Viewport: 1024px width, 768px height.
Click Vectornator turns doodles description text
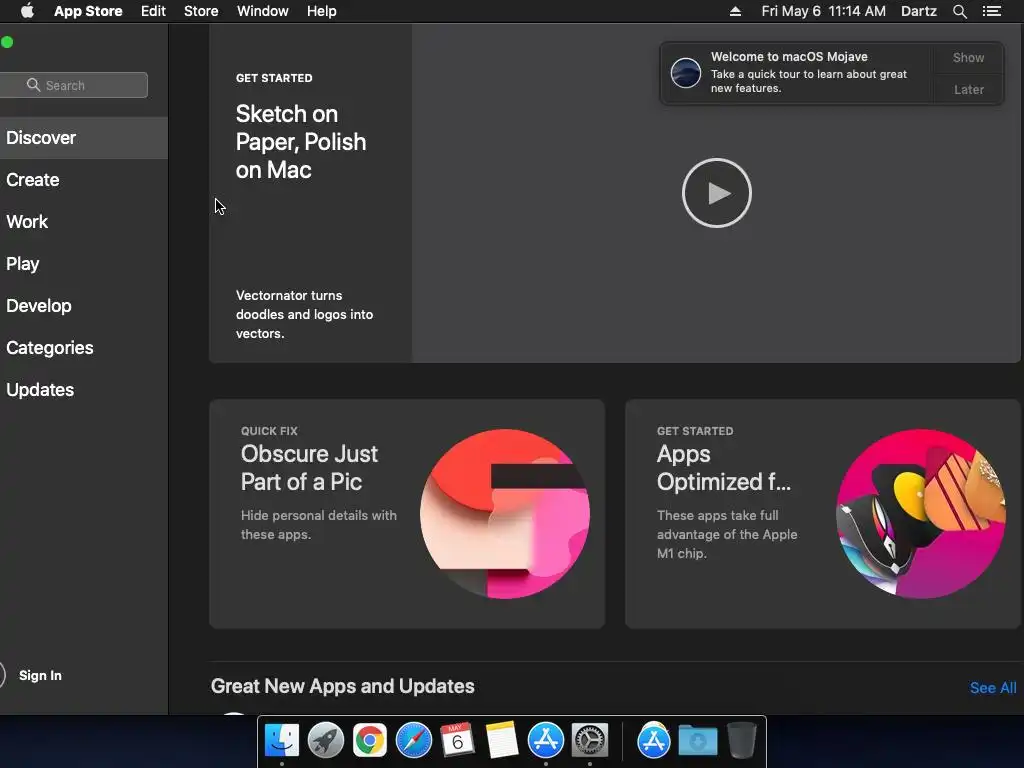tap(304, 314)
